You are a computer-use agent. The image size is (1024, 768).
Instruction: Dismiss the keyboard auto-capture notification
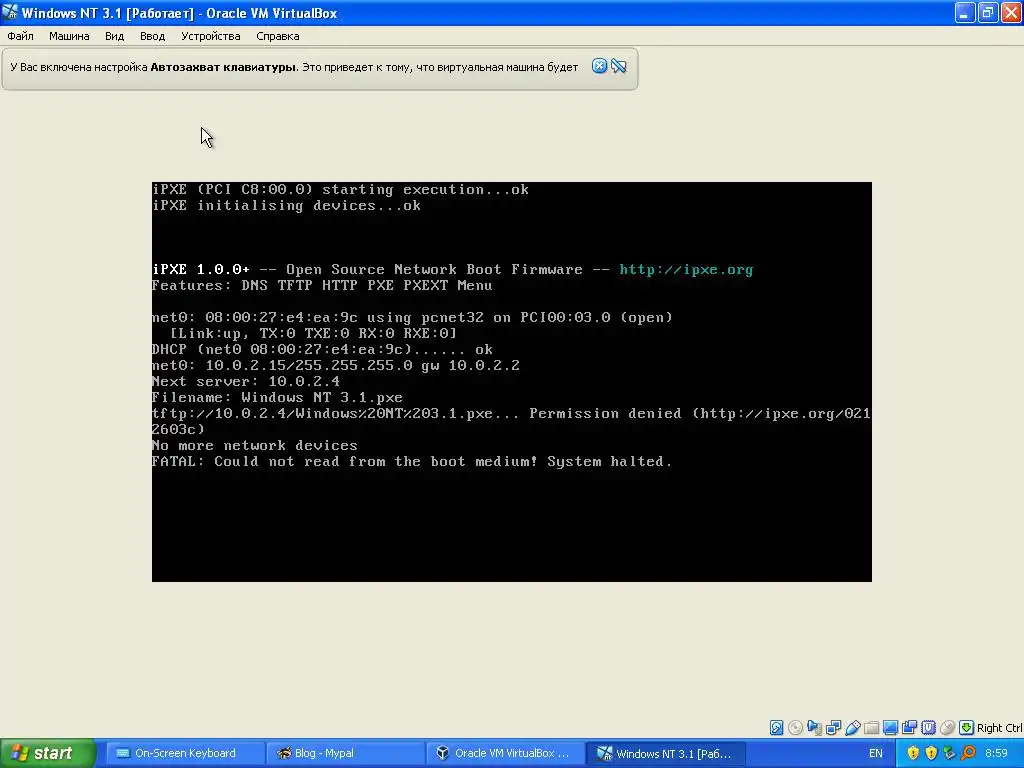599,66
